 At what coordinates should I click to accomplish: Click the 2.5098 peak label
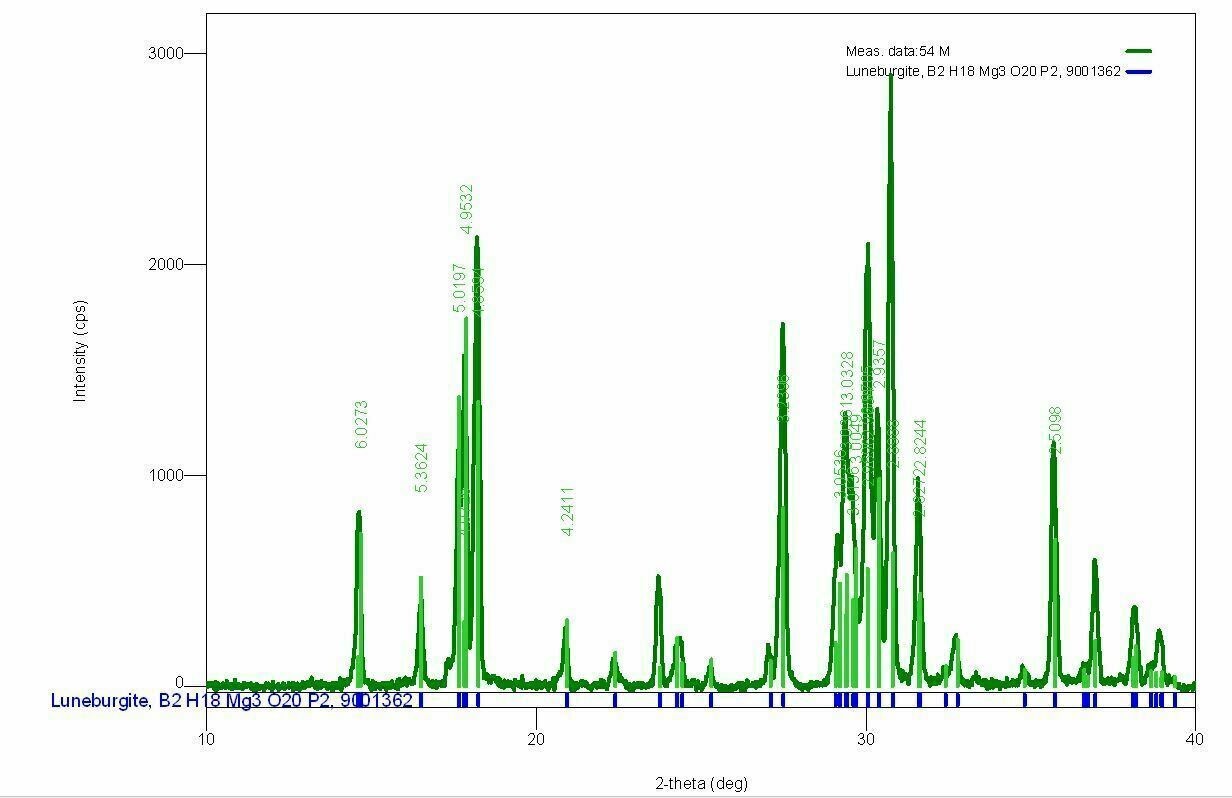[1055, 430]
